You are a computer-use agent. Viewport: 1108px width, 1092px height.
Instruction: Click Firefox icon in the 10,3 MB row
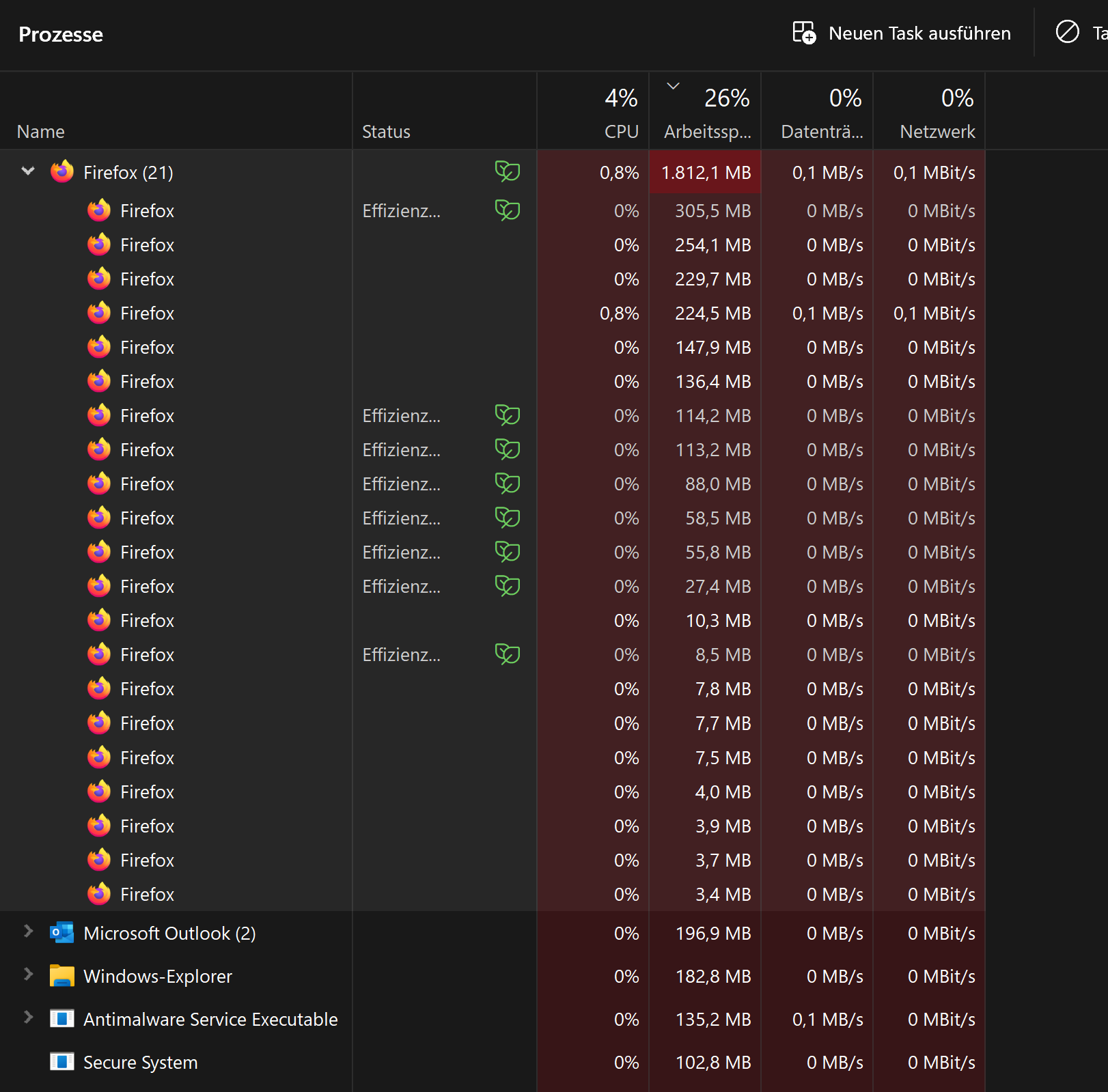tap(99, 619)
